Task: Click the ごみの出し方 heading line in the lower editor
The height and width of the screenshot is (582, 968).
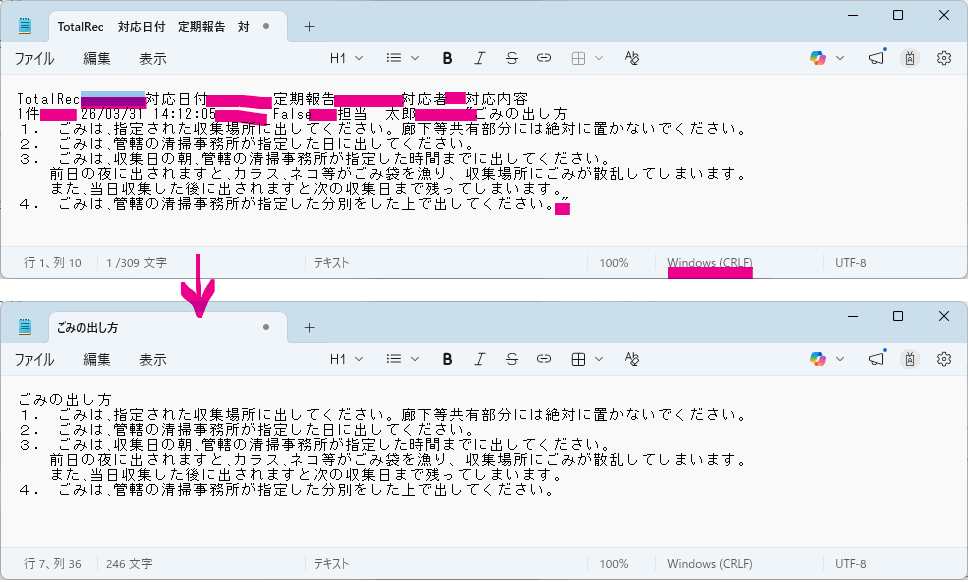Action: click(x=68, y=400)
